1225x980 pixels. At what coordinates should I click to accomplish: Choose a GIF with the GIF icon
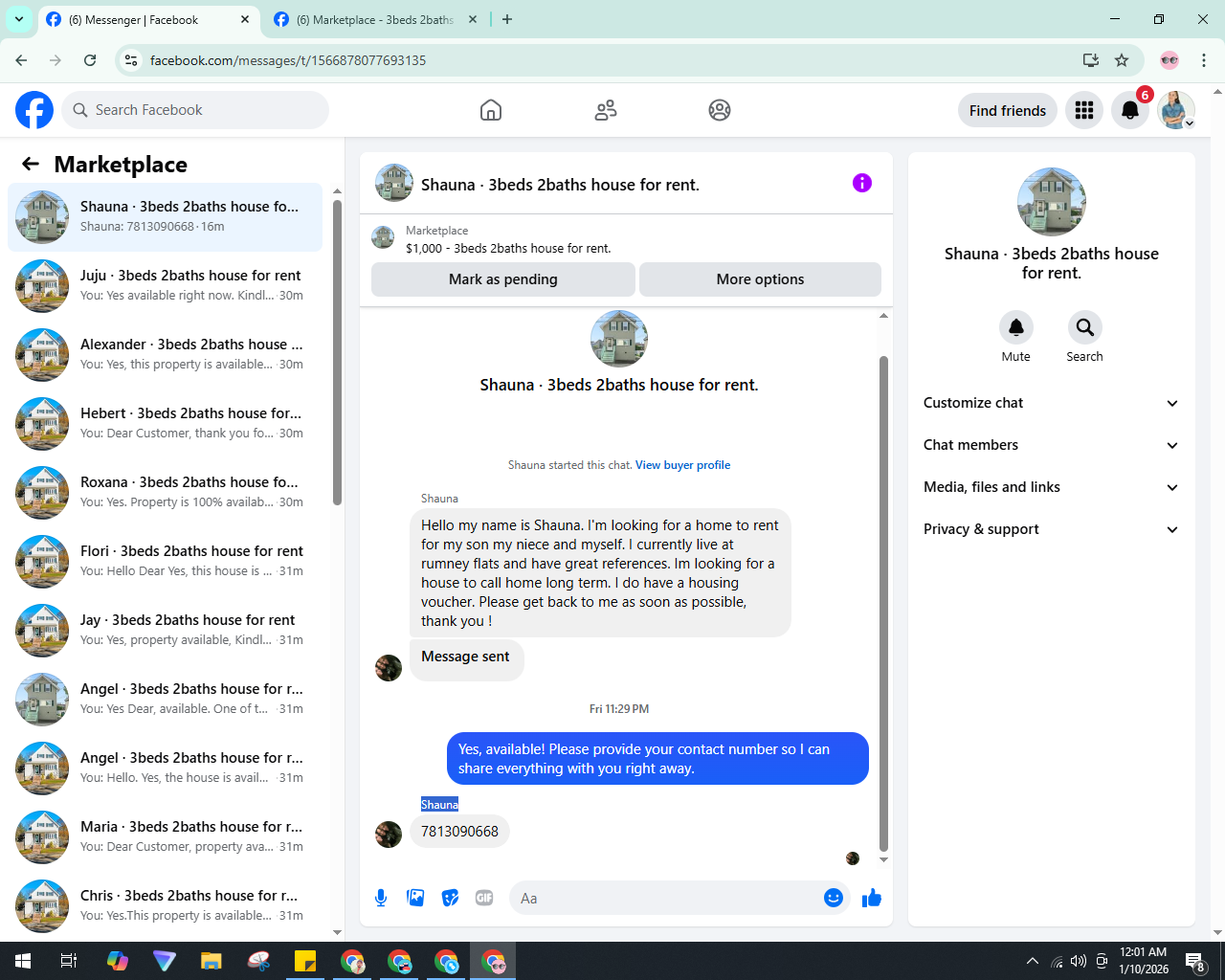tap(484, 898)
